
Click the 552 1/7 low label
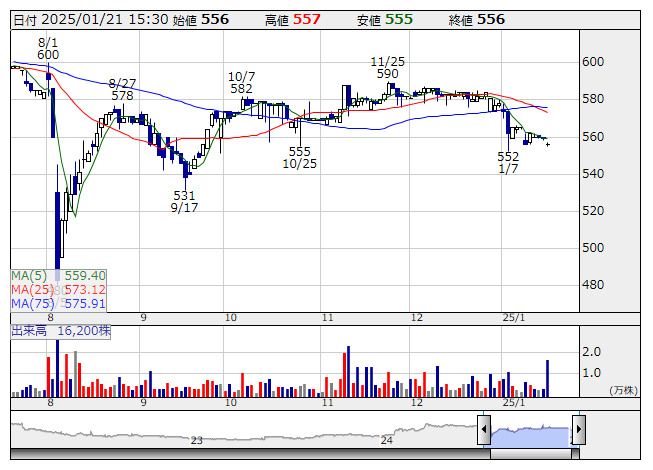pyautogui.click(x=508, y=163)
